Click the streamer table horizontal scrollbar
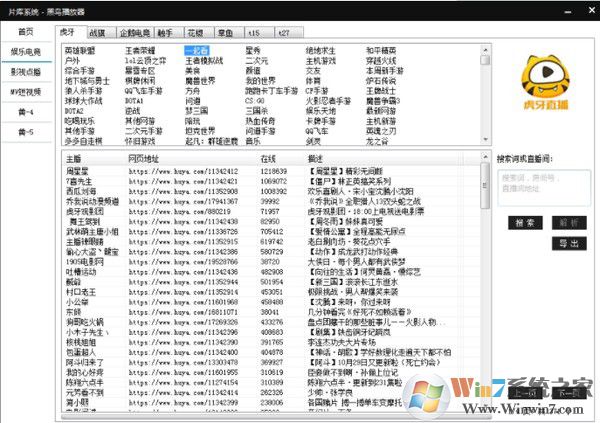This screenshot has height=423, width=600. point(276,416)
